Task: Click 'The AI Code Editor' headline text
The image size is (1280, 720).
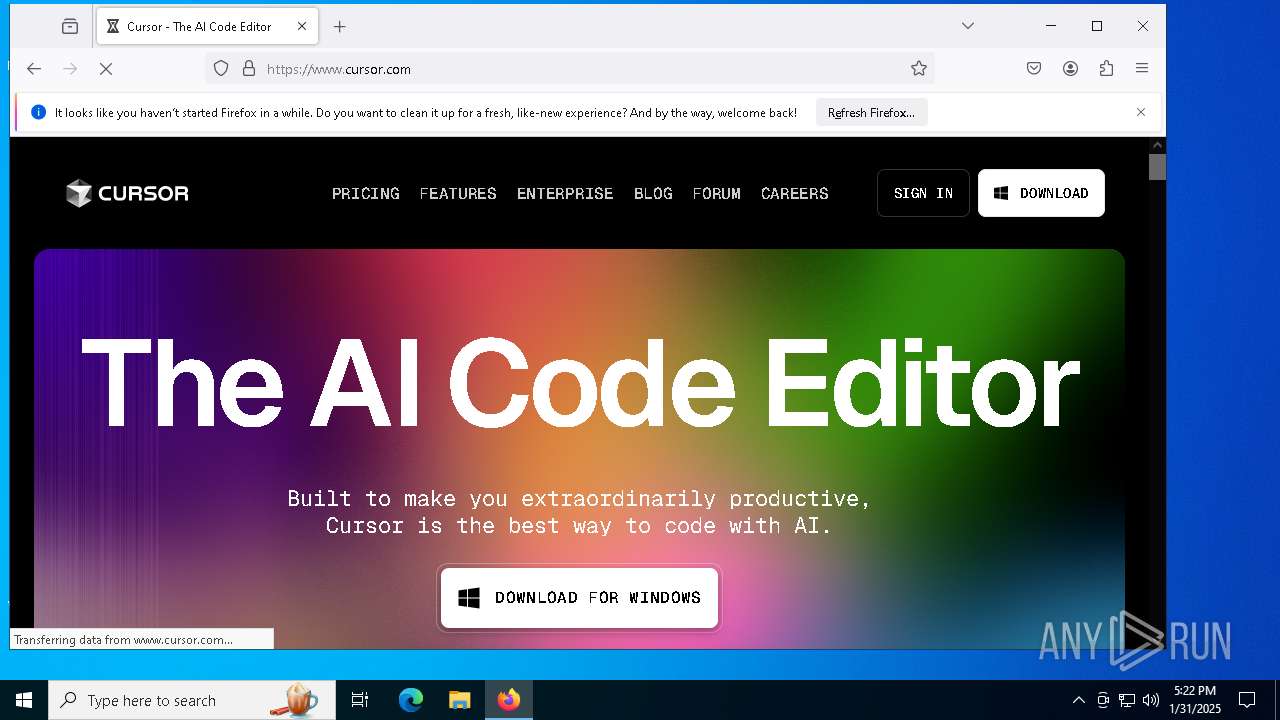Action: click(x=580, y=383)
